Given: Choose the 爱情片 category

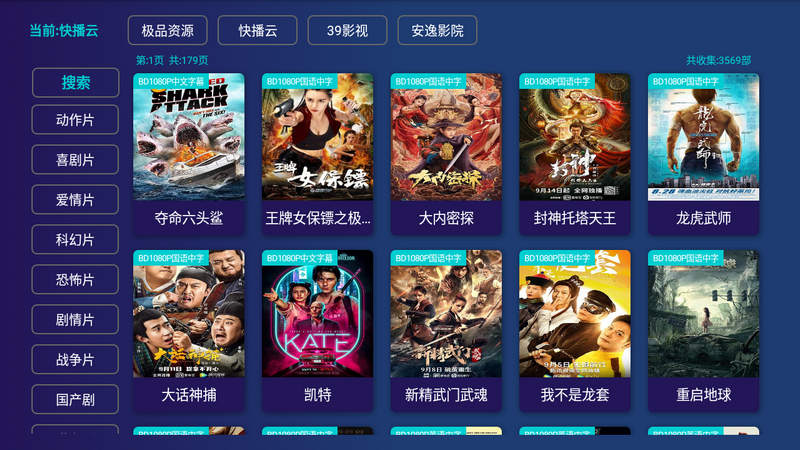Looking at the screenshot, I should (x=76, y=199).
